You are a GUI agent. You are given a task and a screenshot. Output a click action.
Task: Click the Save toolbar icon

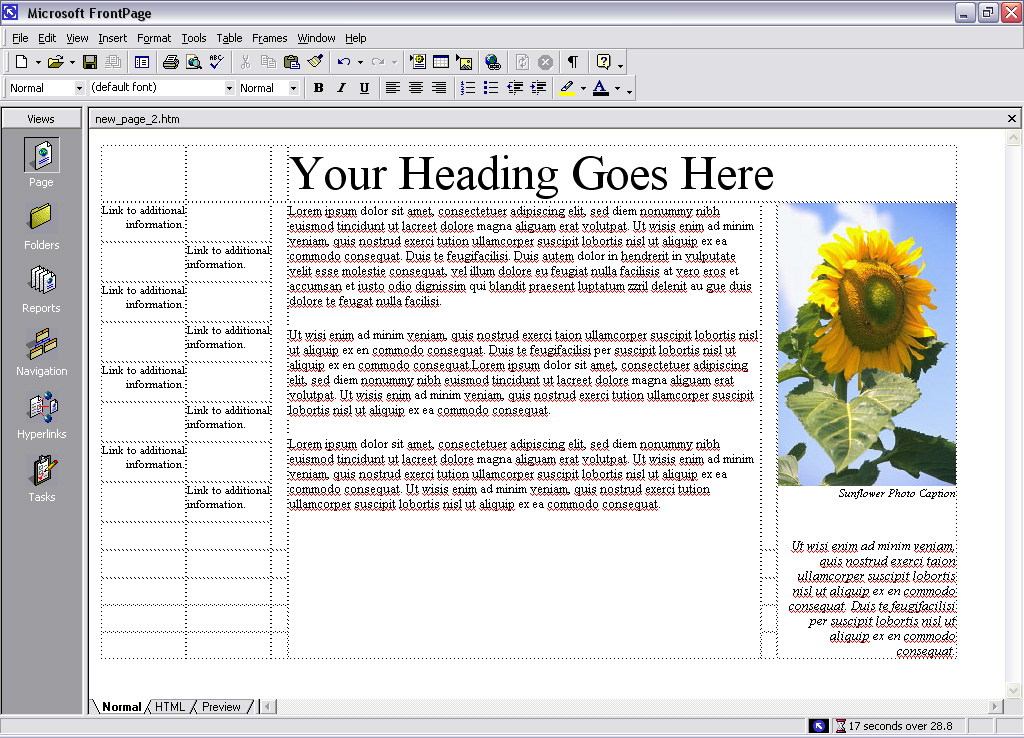coord(90,62)
